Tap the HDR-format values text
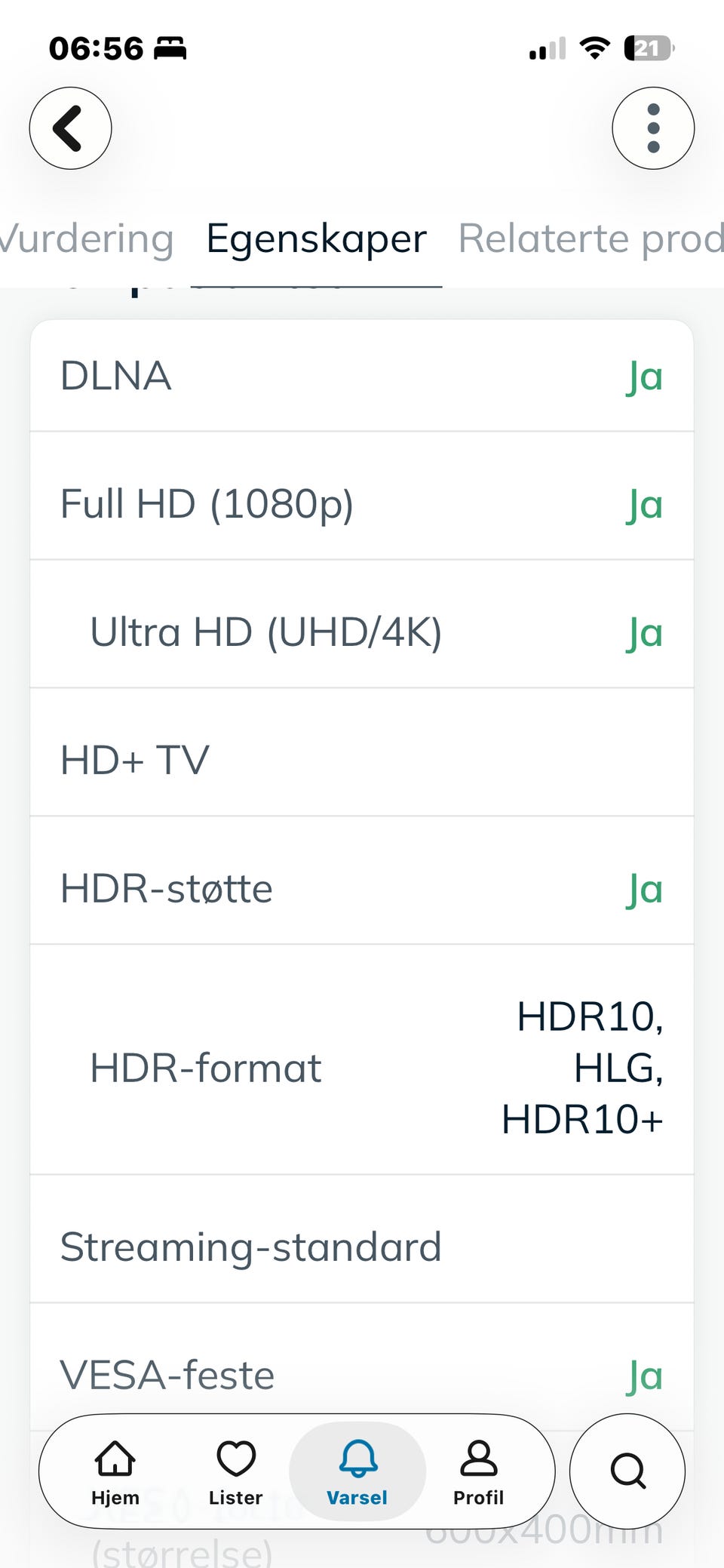The height and width of the screenshot is (1568, 724). [583, 1067]
